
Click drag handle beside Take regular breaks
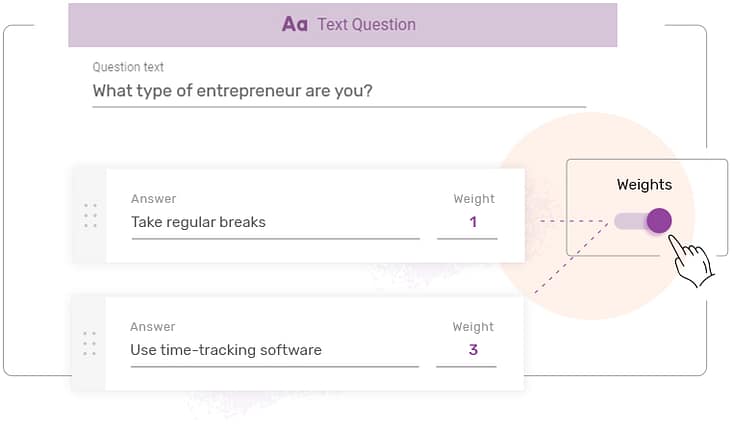click(x=90, y=215)
